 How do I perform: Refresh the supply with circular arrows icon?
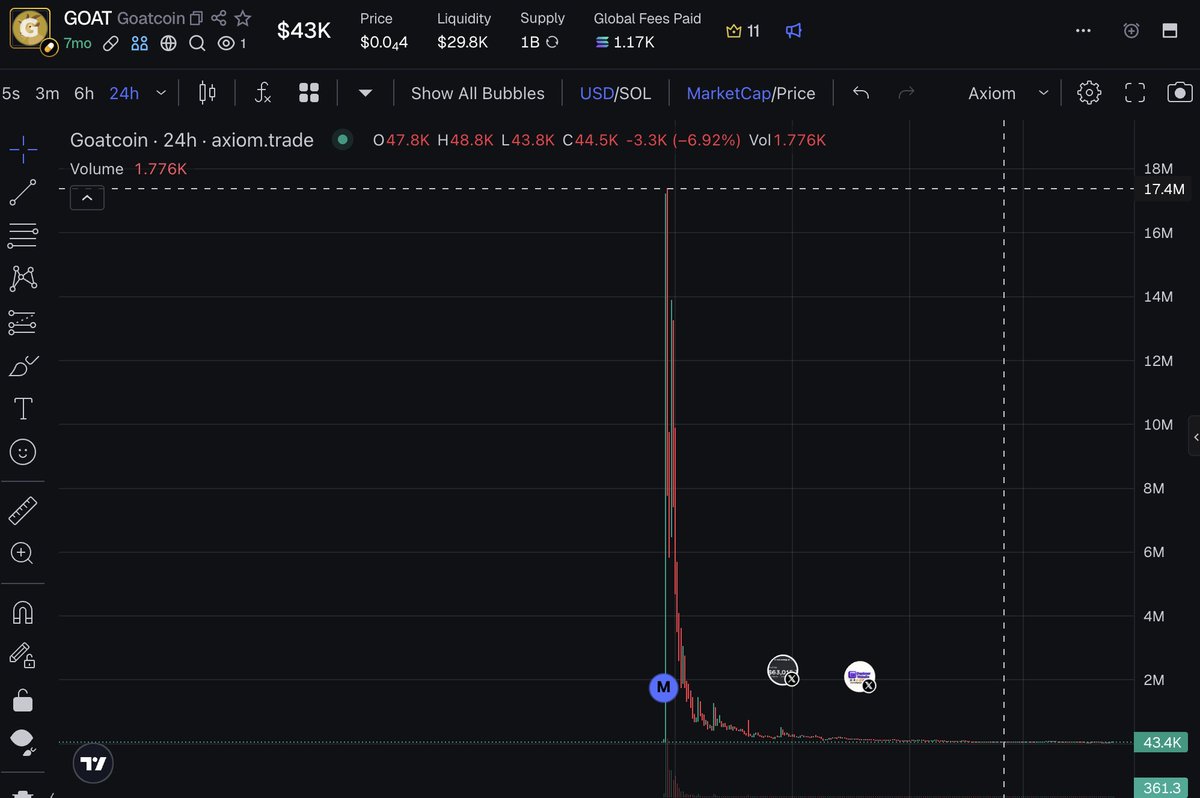tap(552, 42)
